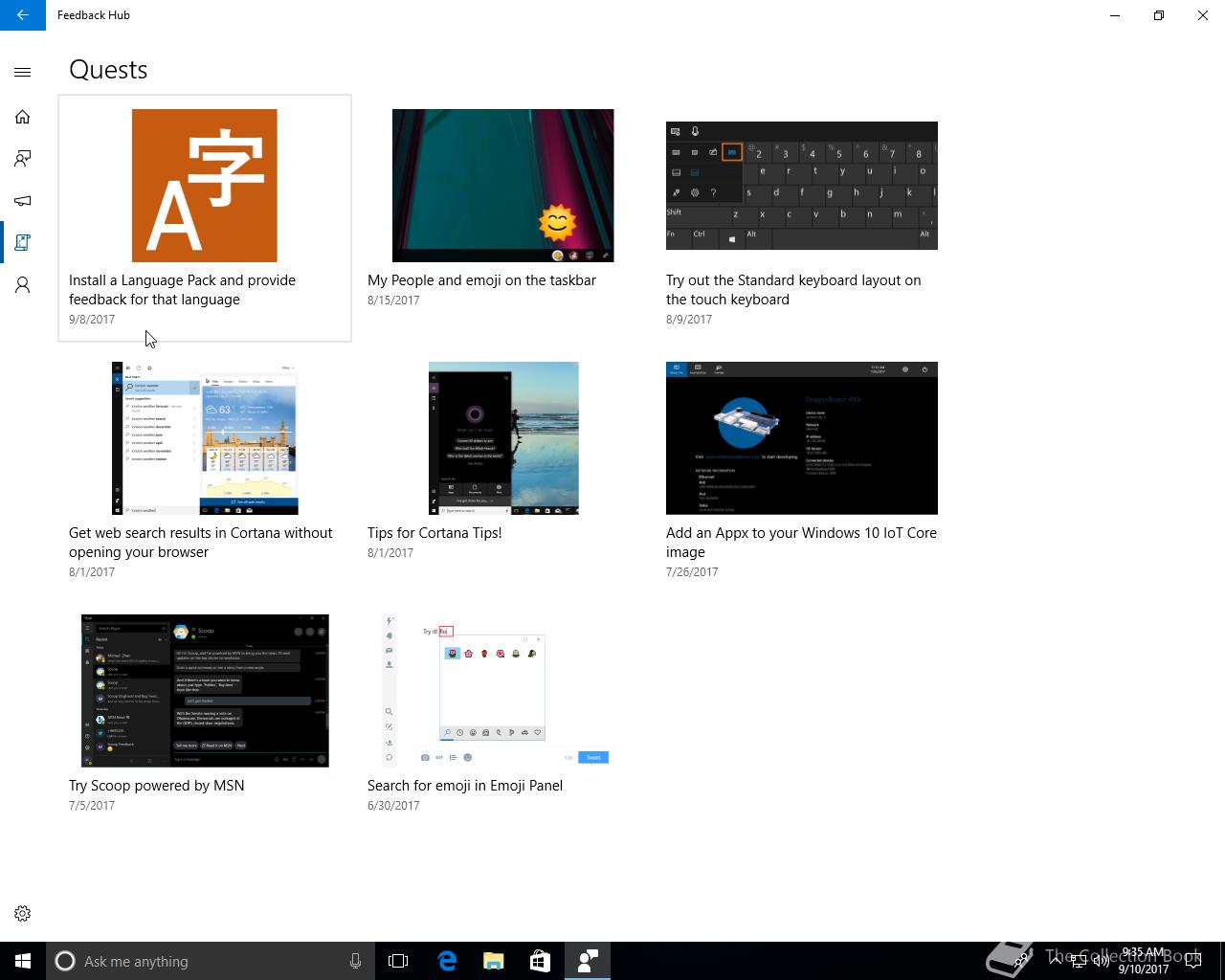Screen dimensions: 1225x980
Task: Open Tips for Cortana Tips thumbnail
Action: coord(503,438)
